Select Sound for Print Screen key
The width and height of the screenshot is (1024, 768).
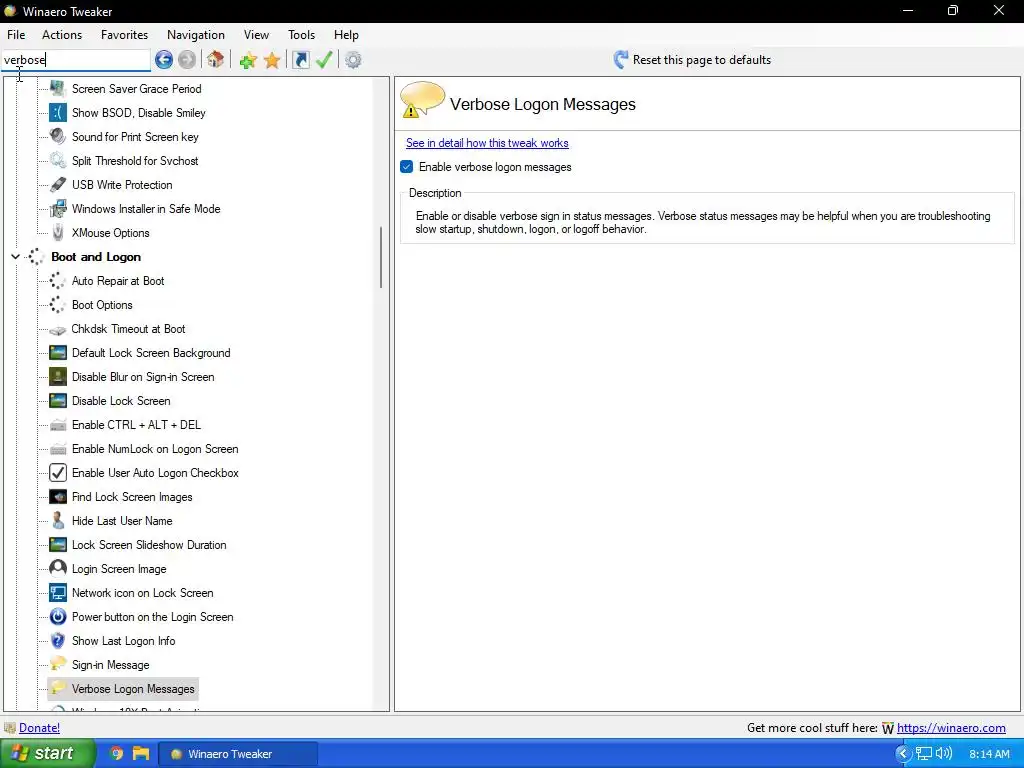coord(135,137)
